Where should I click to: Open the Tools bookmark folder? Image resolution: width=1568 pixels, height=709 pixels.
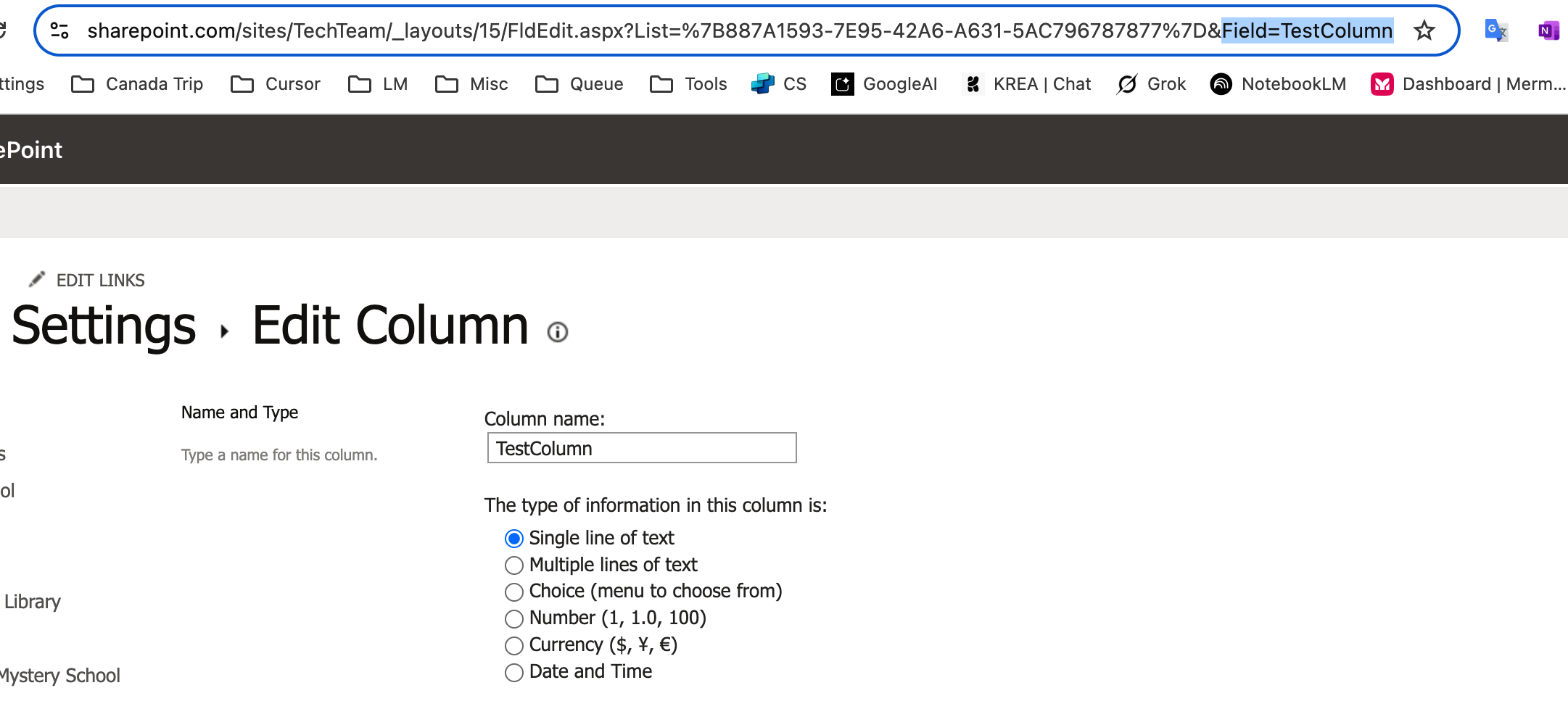click(x=688, y=84)
